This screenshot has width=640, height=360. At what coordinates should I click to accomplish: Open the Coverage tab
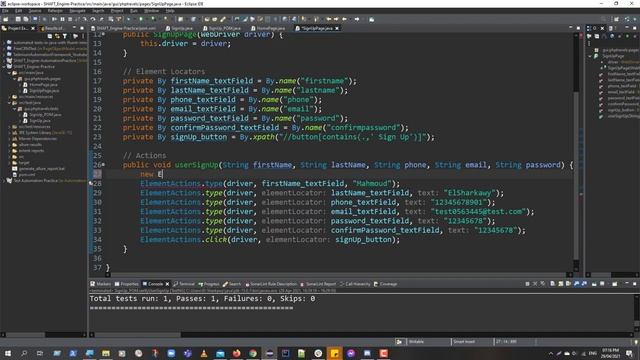[385, 284]
